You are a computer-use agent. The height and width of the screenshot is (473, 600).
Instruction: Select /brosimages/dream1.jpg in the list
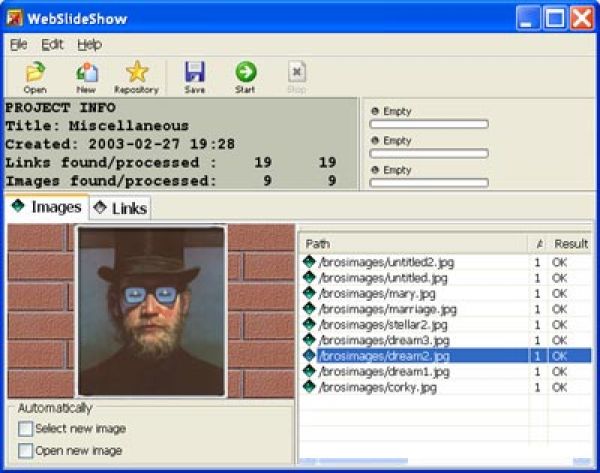point(384,372)
